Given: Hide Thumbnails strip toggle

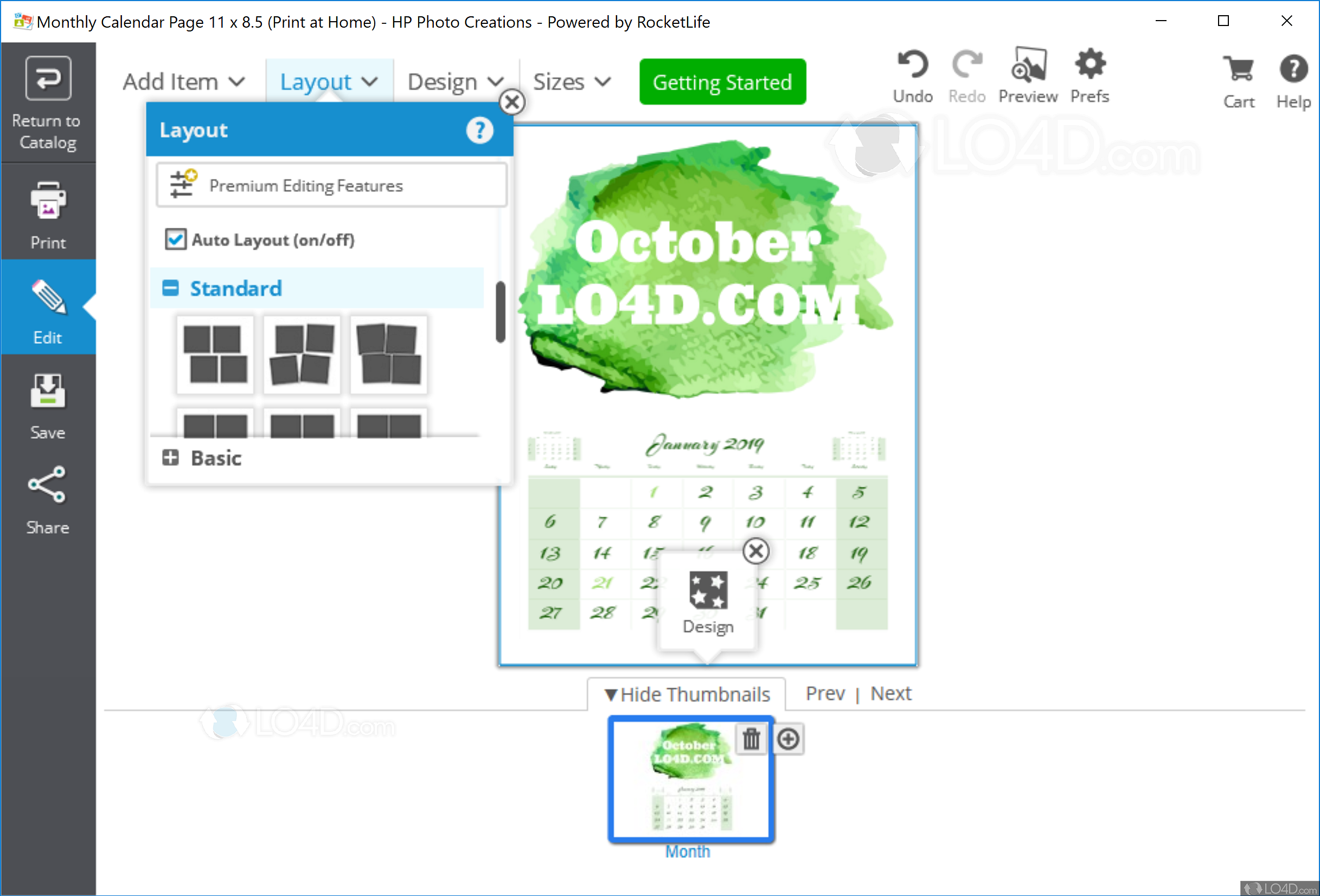Looking at the screenshot, I should (687, 694).
